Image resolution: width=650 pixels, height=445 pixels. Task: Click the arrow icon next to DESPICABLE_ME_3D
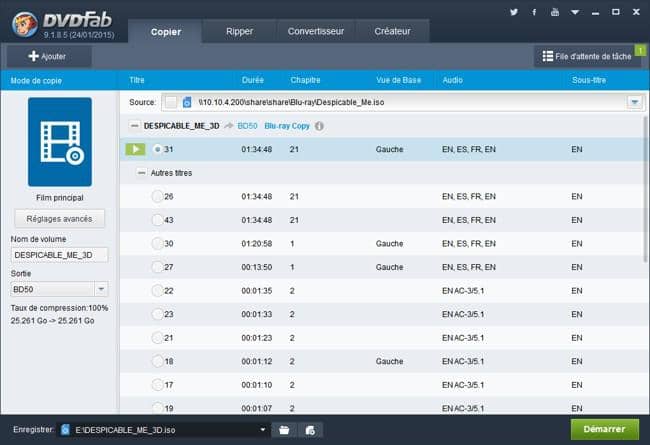point(228,126)
